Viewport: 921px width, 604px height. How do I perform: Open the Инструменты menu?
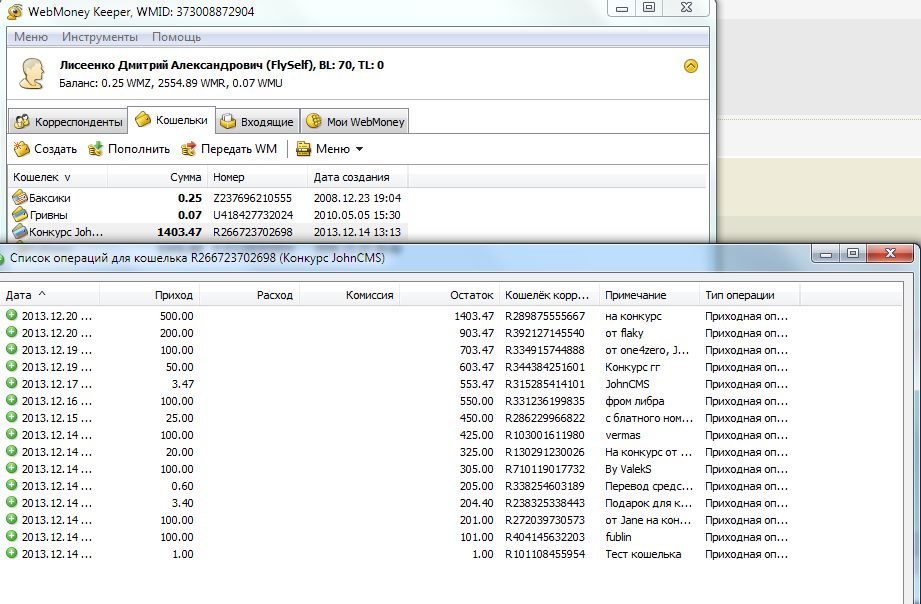pyautogui.click(x=100, y=37)
